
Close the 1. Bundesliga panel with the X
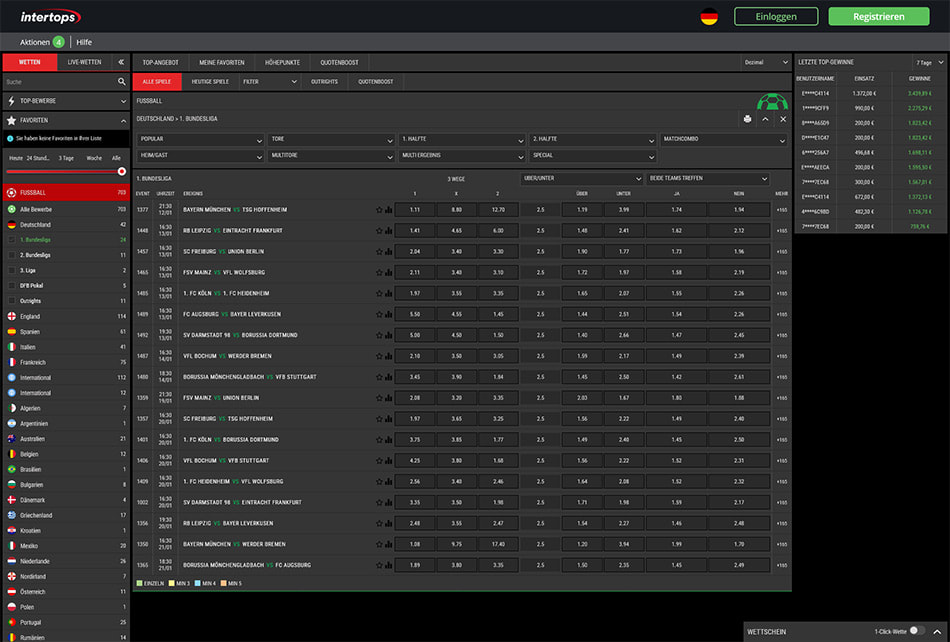(783, 119)
